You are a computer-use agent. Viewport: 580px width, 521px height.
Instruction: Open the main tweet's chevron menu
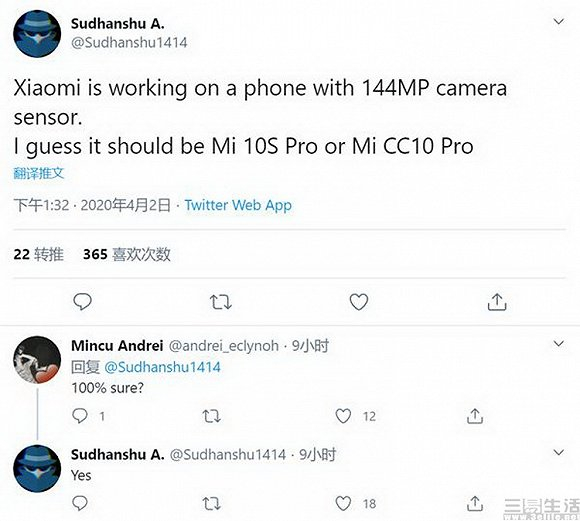(559, 21)
